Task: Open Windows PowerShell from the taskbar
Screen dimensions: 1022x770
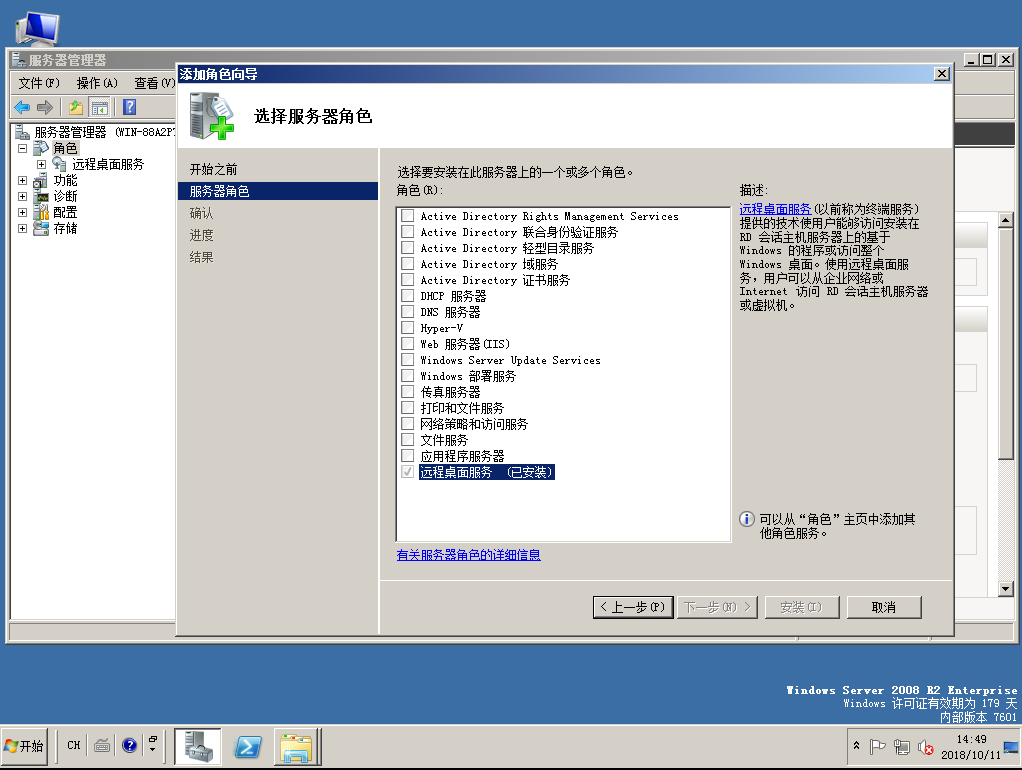Action: coord(248,746)
